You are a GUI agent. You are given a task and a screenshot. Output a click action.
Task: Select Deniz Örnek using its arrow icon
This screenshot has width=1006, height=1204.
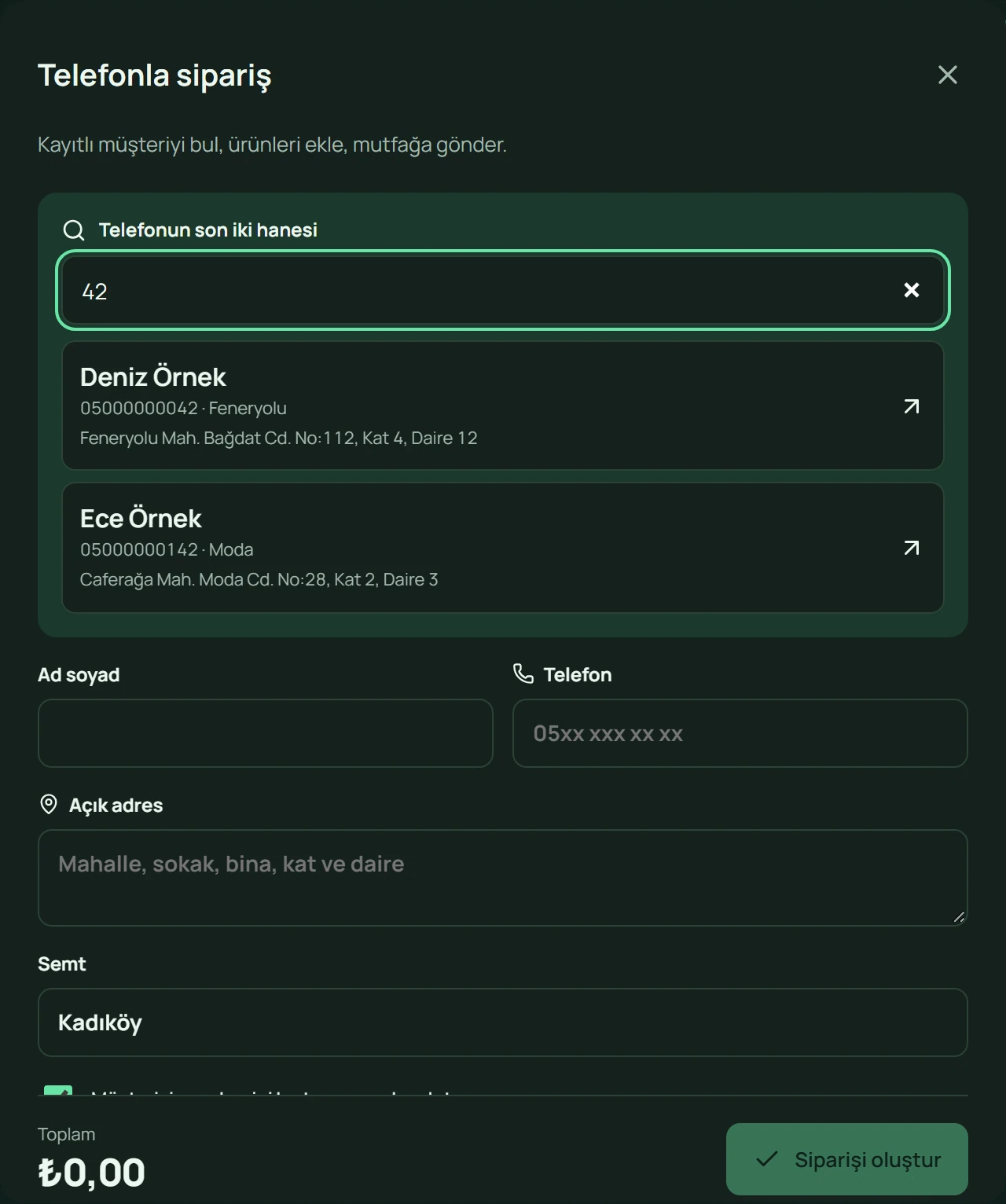912,406
